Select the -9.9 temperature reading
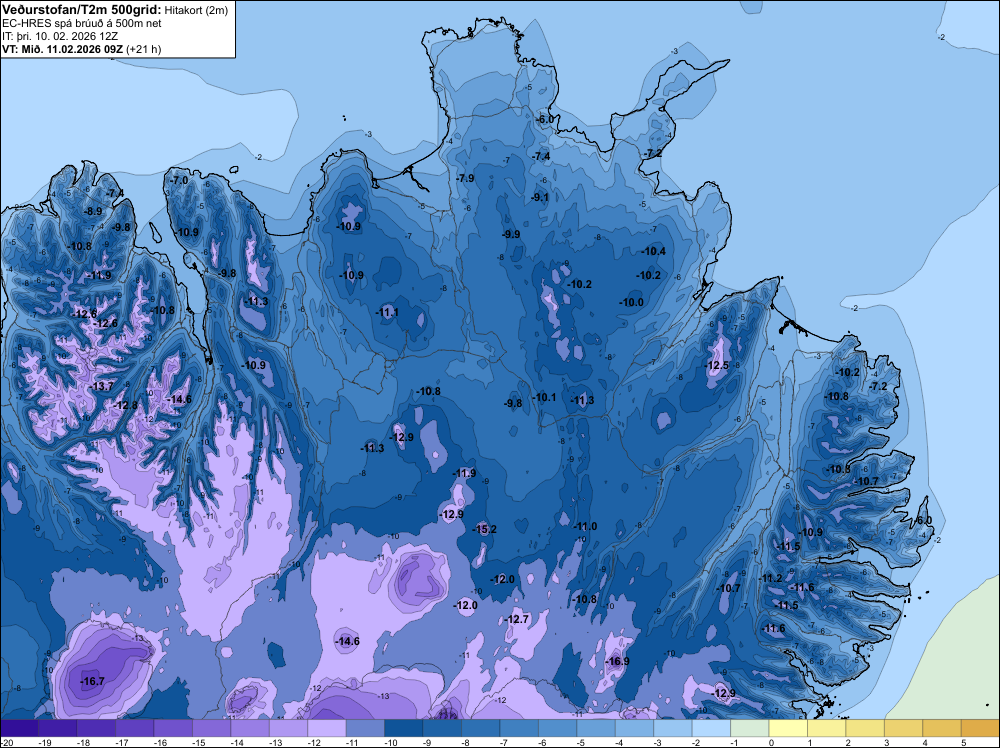Image resolution: width=1000 pixels, height=748 pixels. [x=511, y=234]
